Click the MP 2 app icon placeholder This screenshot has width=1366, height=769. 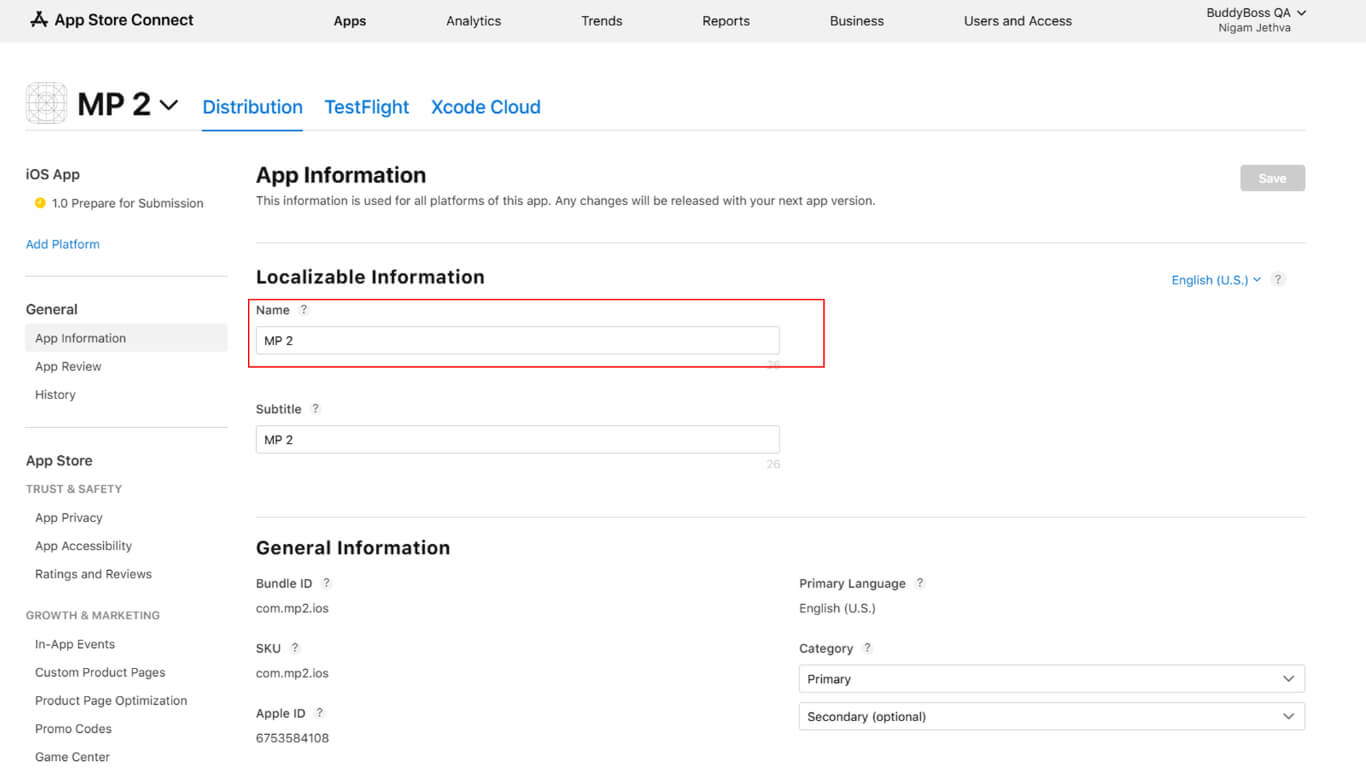(46, 104)
